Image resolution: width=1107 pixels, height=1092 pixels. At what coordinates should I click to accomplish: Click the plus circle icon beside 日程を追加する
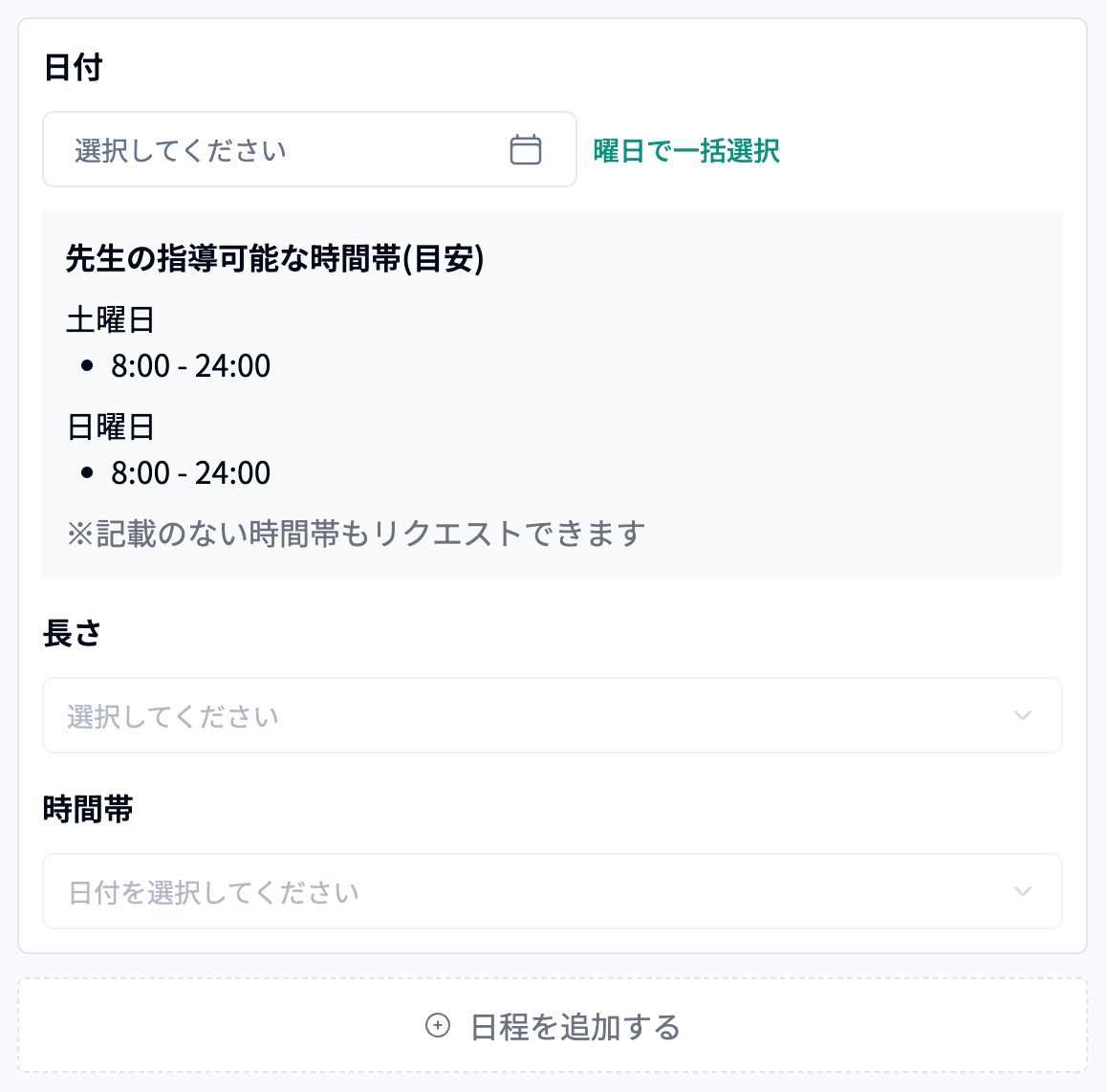coord(438,1026)
